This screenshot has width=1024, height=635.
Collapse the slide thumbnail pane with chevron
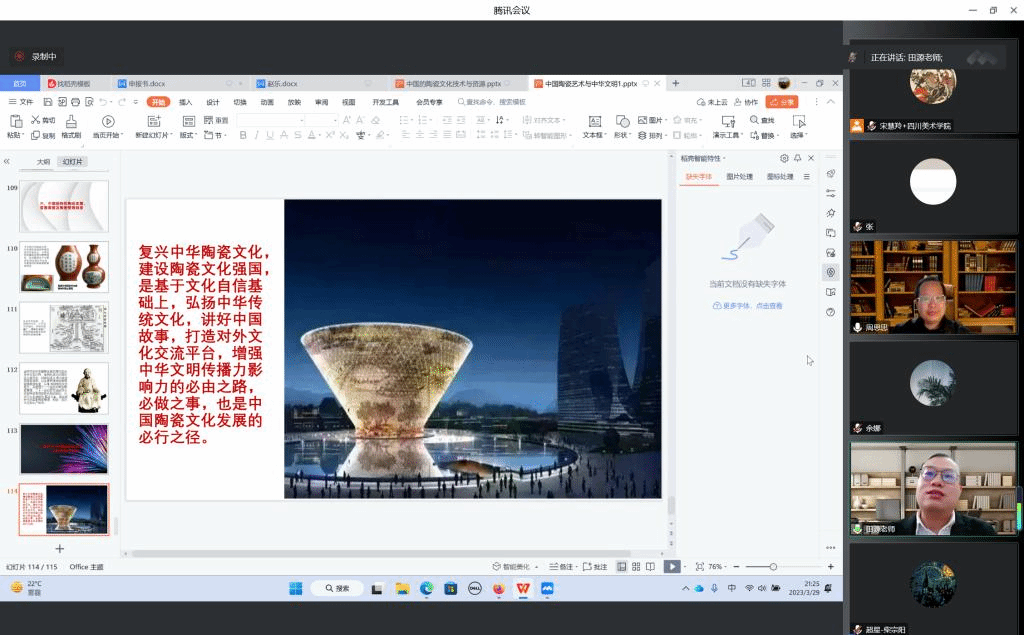7,161
